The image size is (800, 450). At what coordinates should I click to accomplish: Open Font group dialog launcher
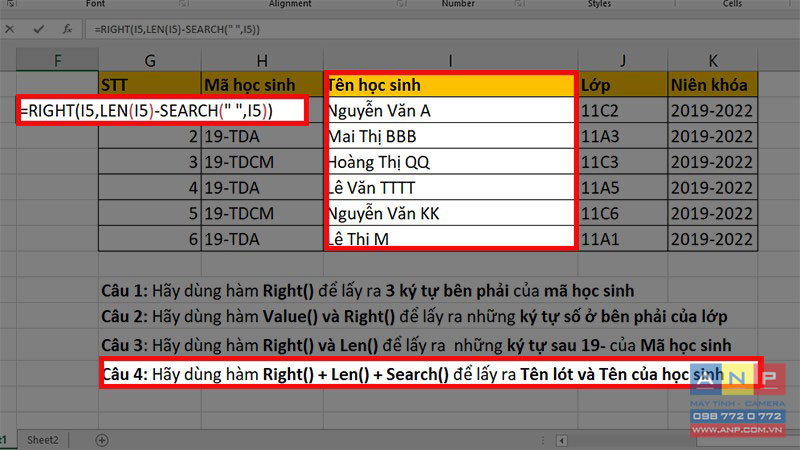coord(183,4)
